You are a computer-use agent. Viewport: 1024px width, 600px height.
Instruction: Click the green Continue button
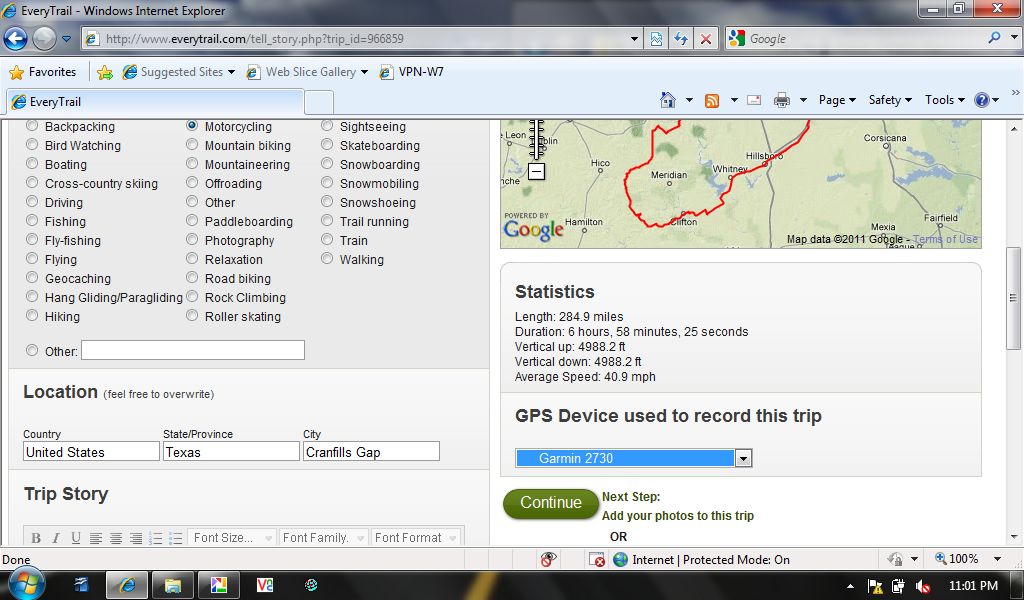(x=551, y=503)
